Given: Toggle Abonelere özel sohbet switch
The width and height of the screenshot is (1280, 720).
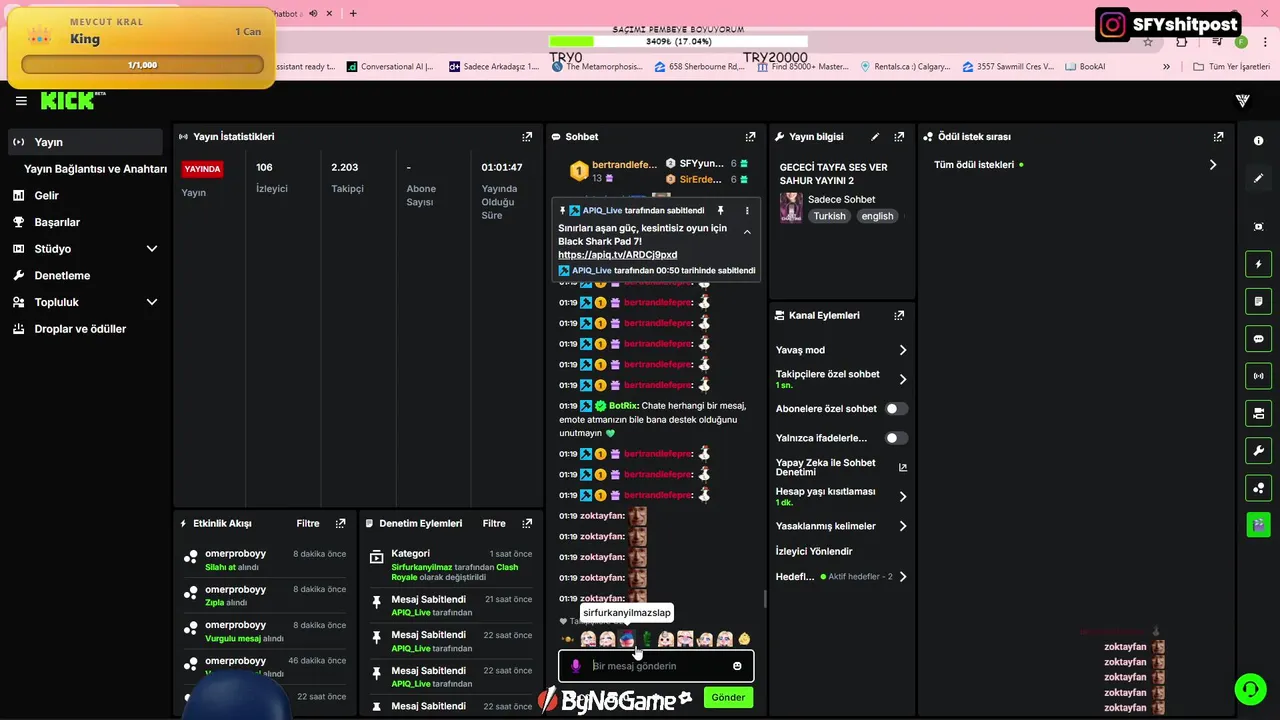Looking at the screenshot, I should [896, 409].
